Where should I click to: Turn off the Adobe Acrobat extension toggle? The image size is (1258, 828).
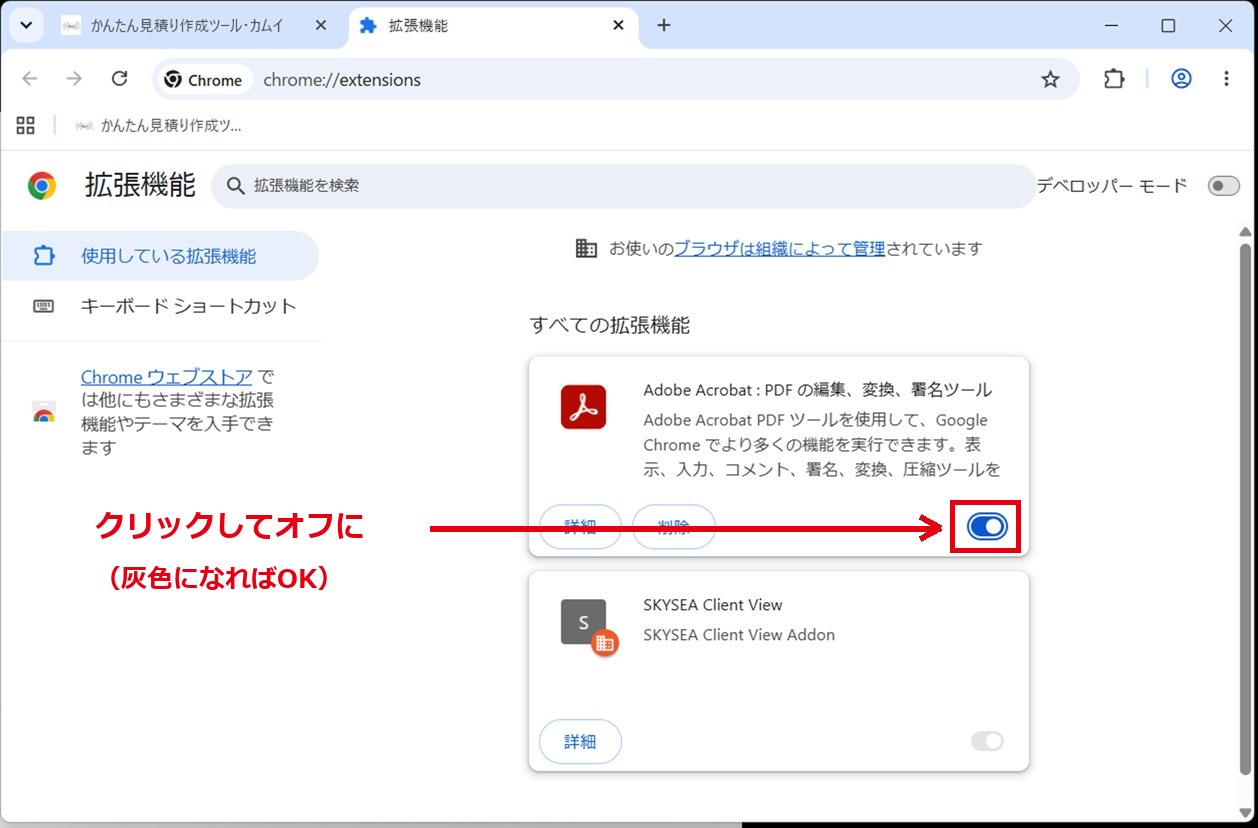986,527
